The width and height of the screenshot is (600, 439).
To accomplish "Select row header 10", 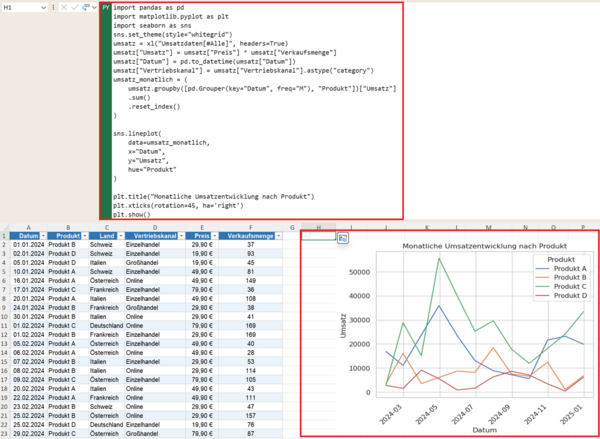I will 4,317.
